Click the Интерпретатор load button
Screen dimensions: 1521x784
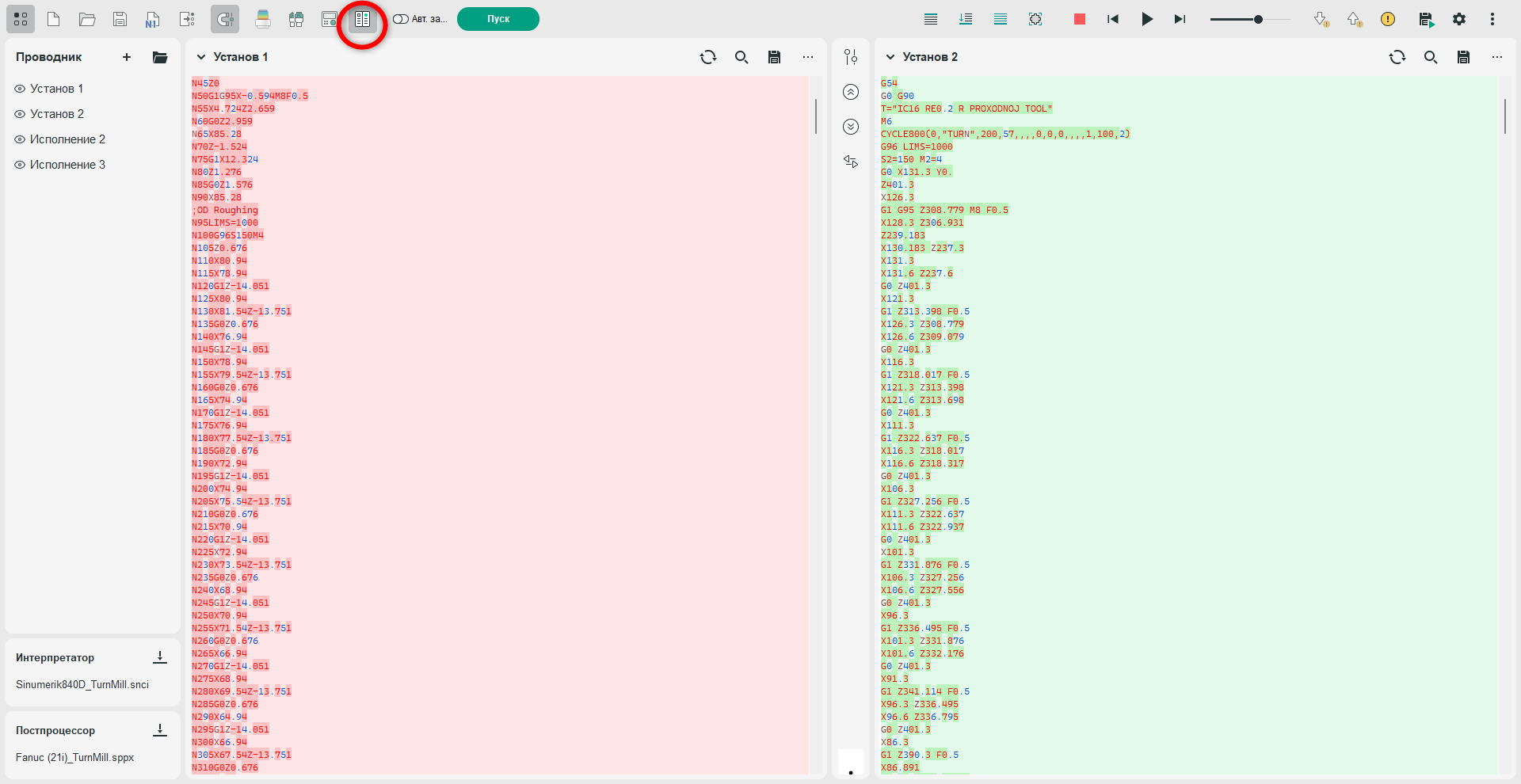pos(160,657)
